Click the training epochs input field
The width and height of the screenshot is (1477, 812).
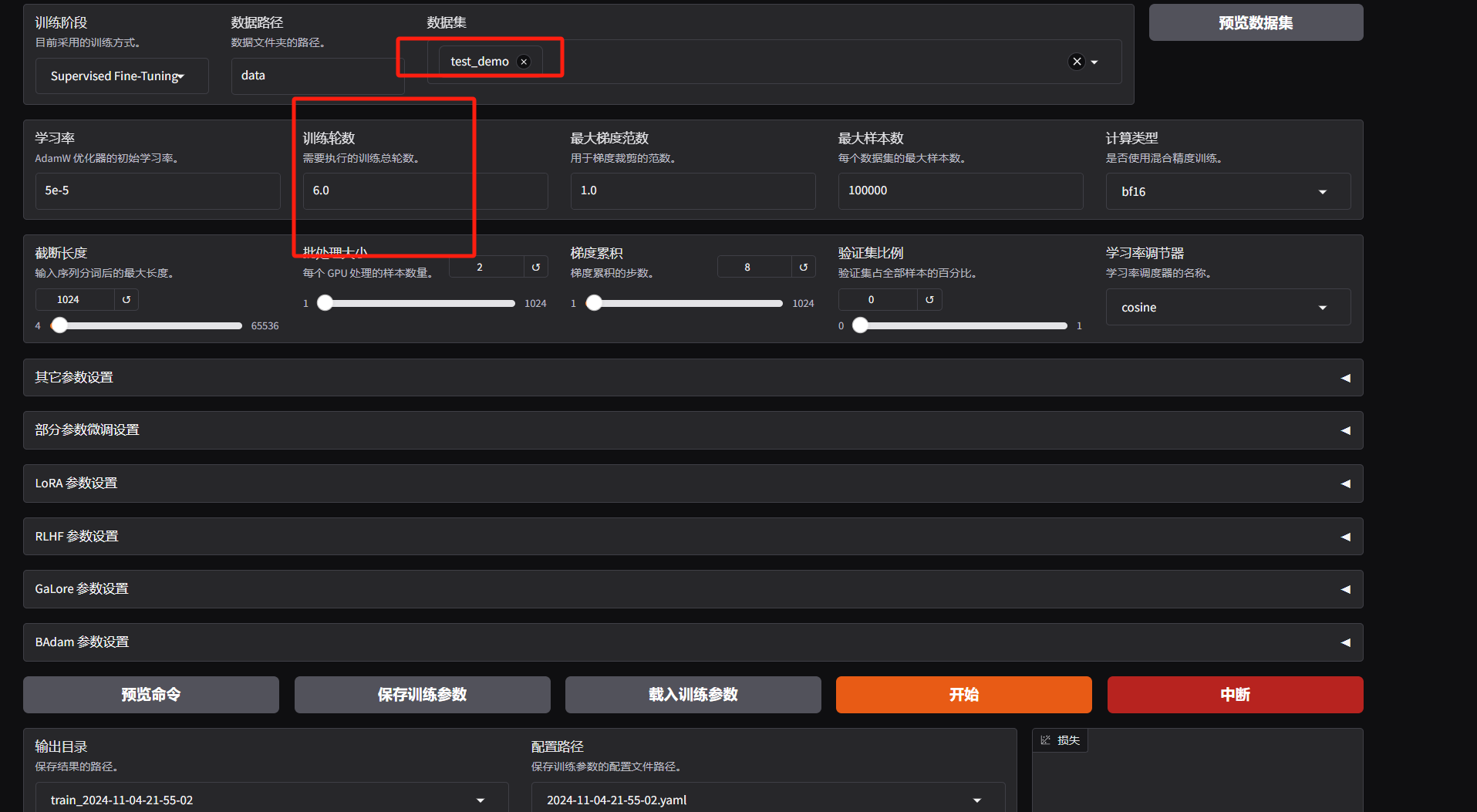[425, 191]
